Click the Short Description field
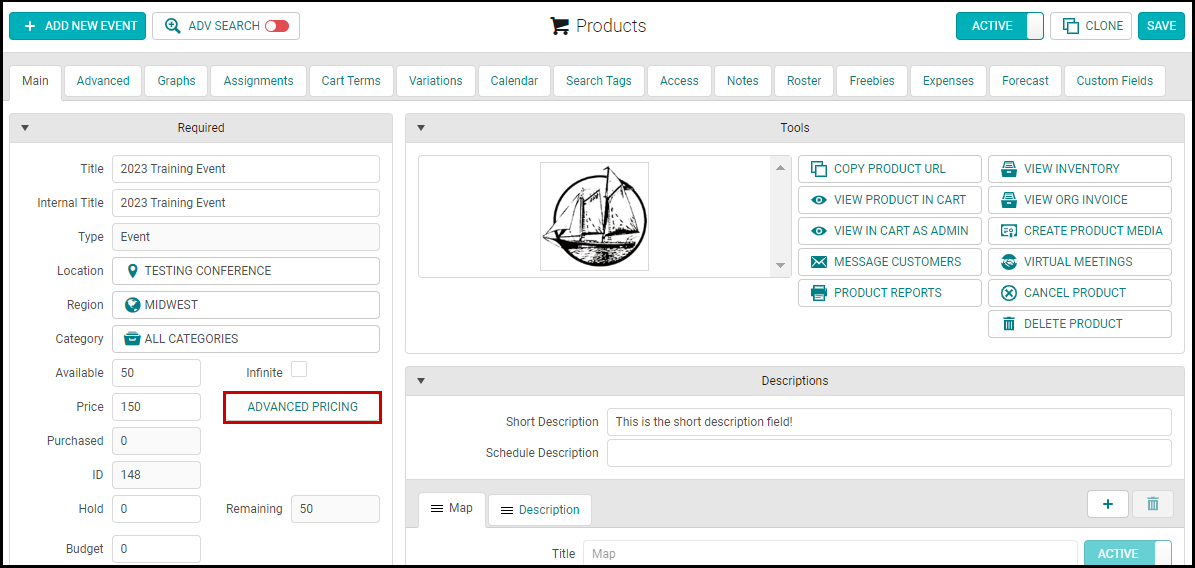This screenshot has width=1195, height=568. tap(889, 422)
